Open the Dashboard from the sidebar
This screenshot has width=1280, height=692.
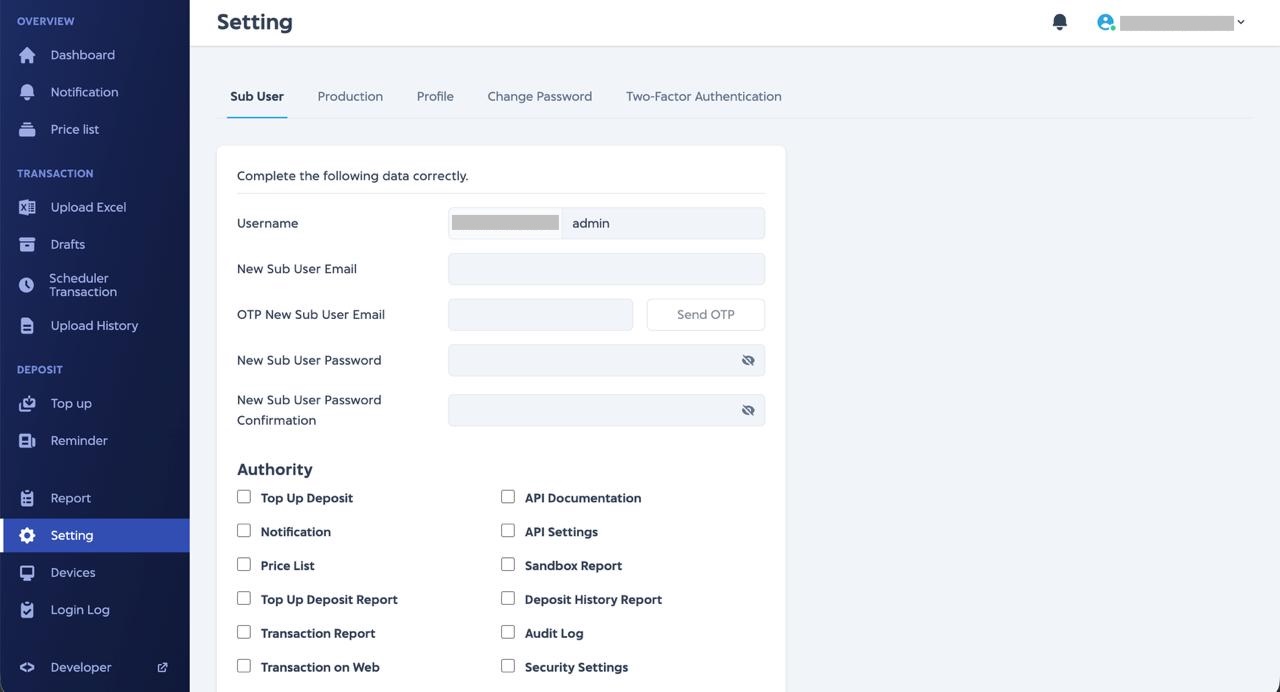pos(82,55)
